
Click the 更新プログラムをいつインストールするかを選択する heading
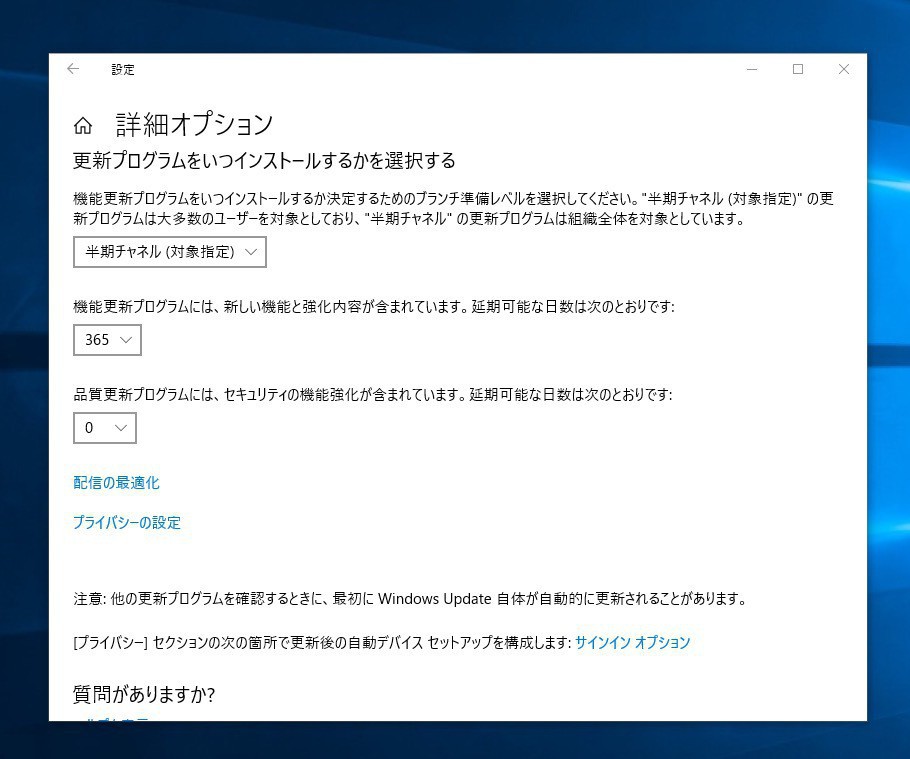point(265,161)
